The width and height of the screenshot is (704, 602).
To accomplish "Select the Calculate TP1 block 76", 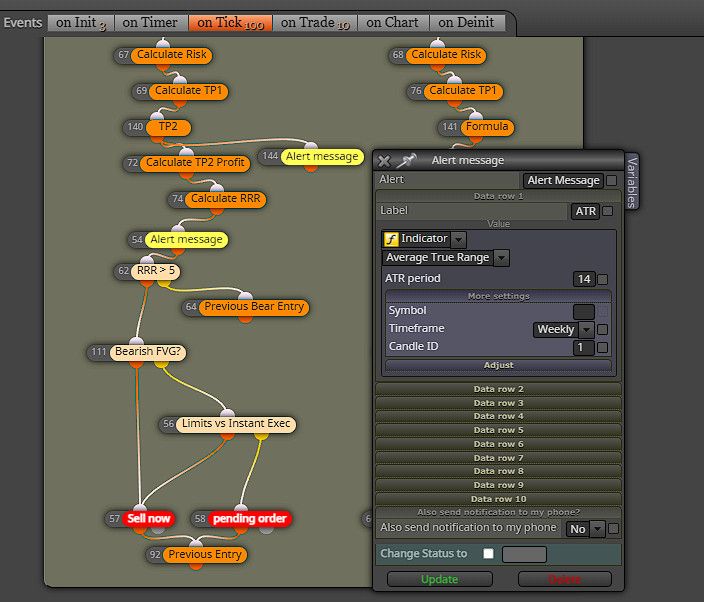I will tap(463, 91).
